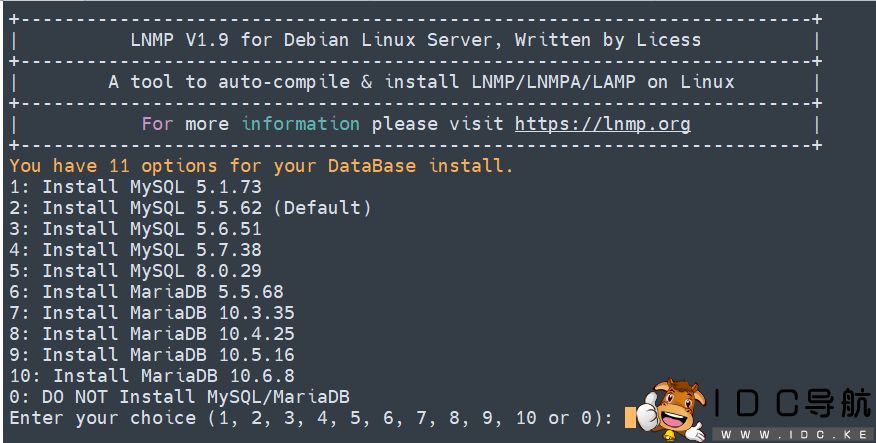
Task: Open the https://lnmp.org link
Action: click(x=602, y=125)
